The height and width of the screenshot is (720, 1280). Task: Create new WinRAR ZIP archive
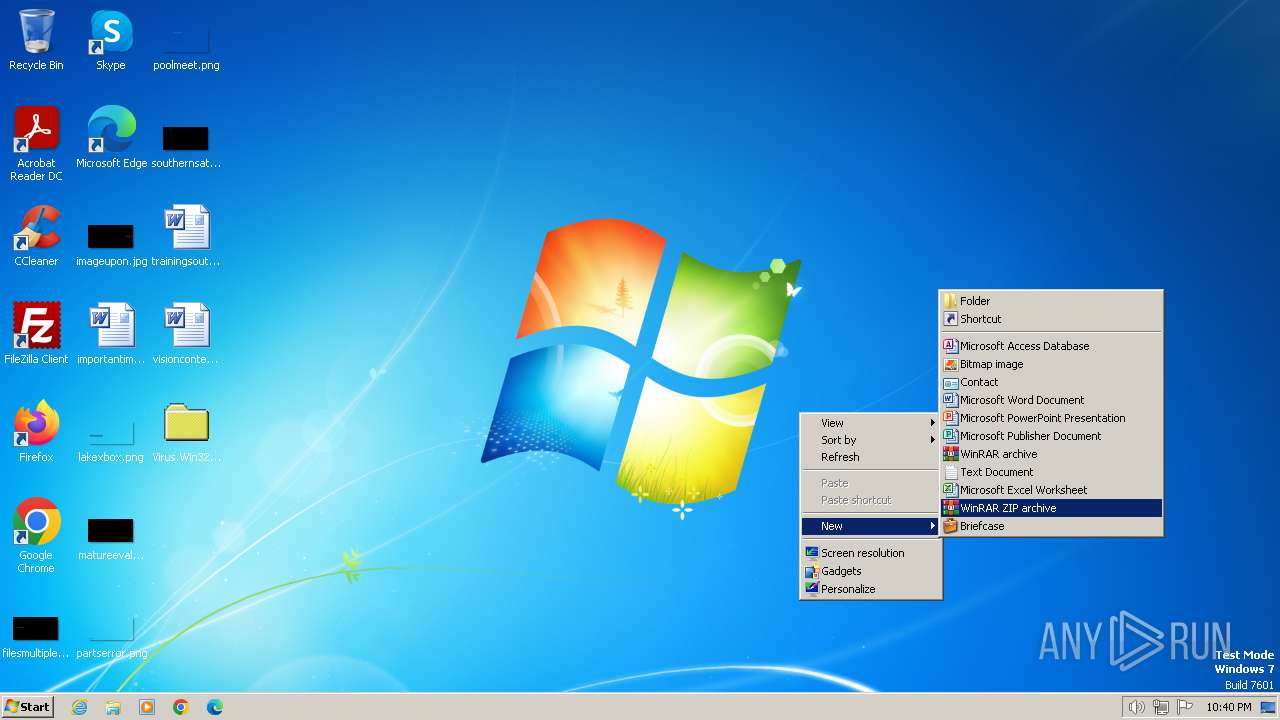click(x=1051, y=508)
